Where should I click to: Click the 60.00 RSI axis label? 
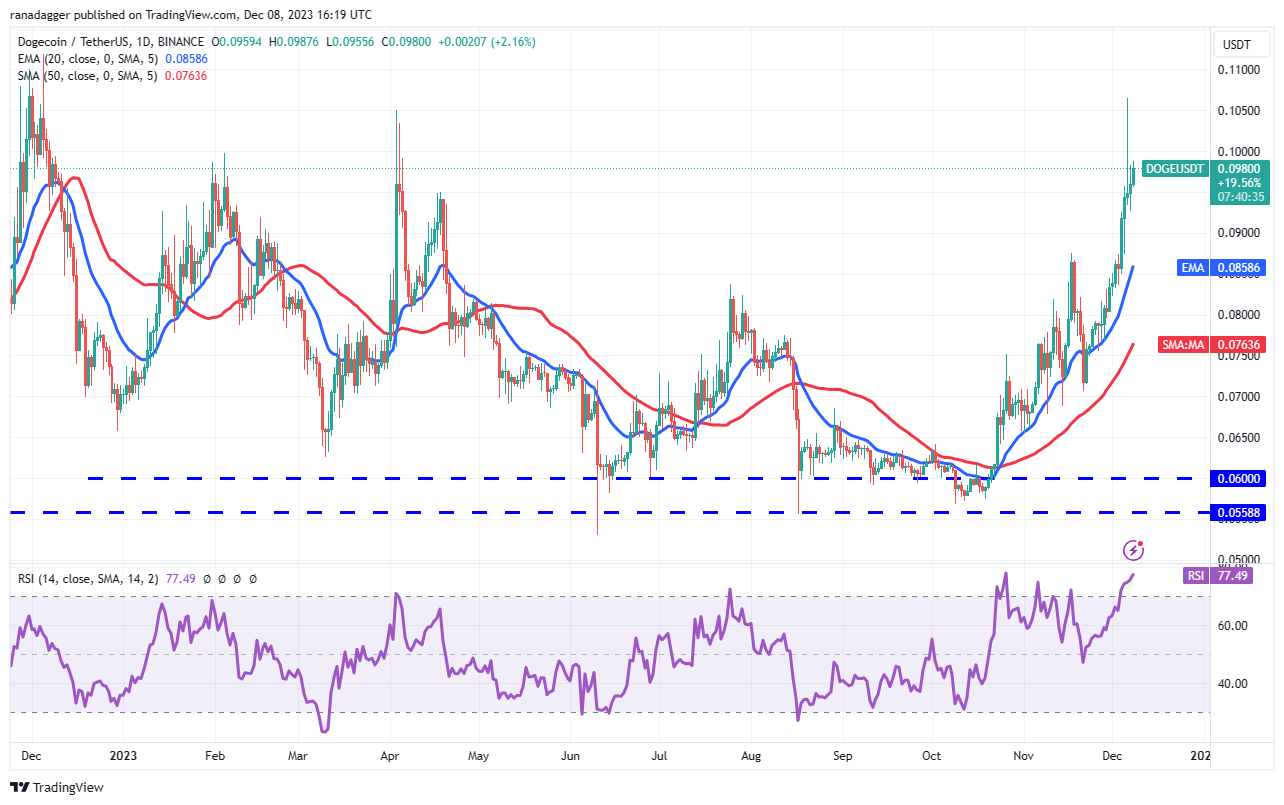click(x=1232, y=626)
